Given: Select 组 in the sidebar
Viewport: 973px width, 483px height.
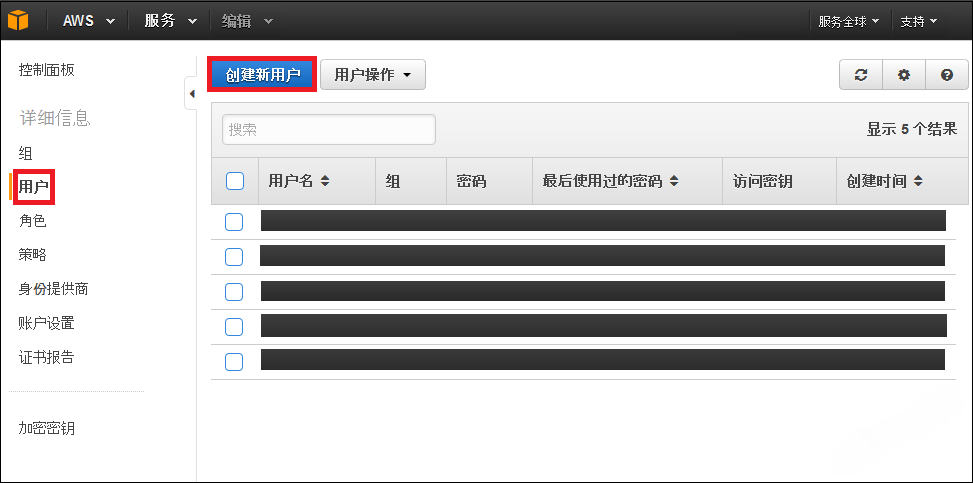Looking at the screenshot, I should [x=25, y=153].
